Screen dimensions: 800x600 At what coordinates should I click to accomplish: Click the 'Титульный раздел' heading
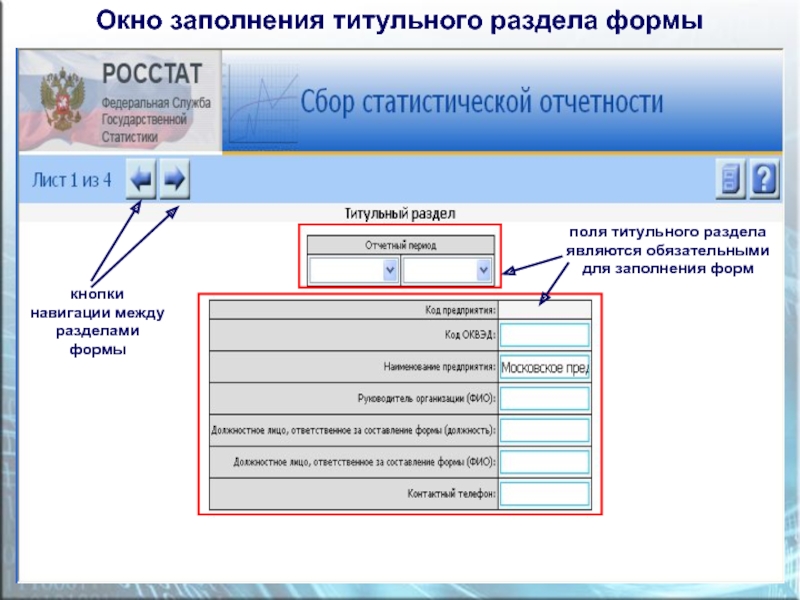tap(399, 214)
